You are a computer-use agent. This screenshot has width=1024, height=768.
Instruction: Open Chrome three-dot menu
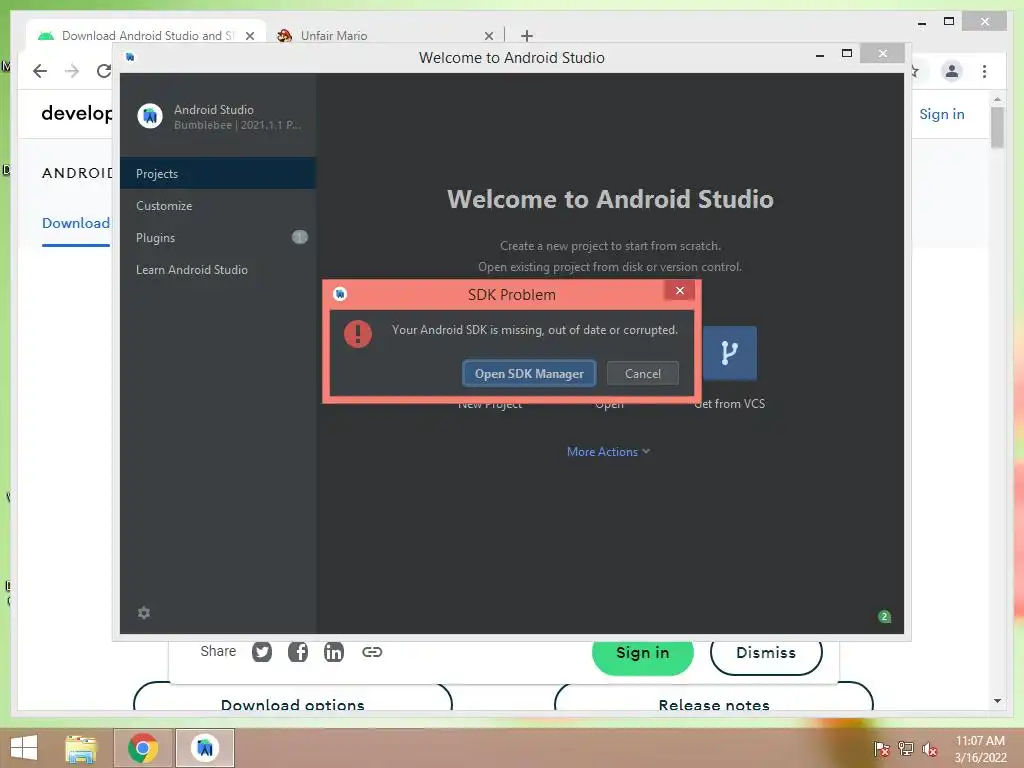click(984, 71)
